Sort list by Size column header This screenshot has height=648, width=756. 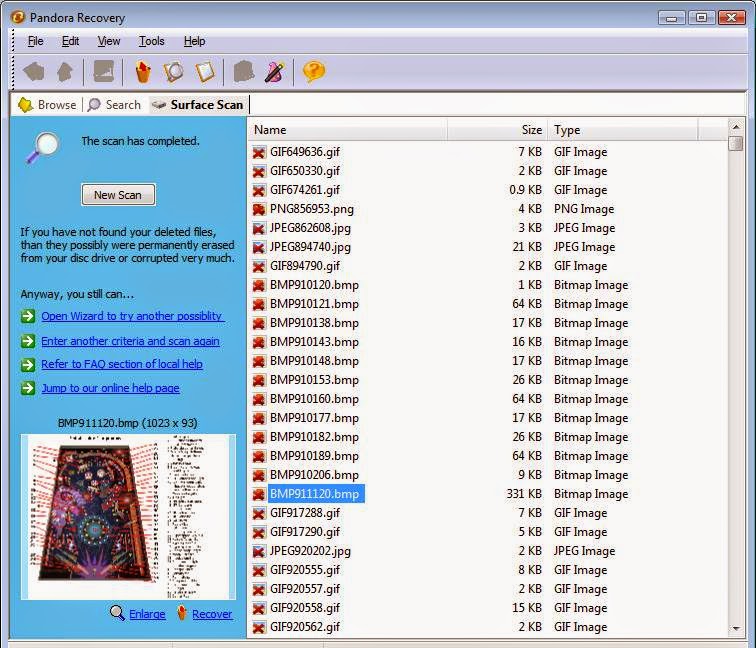tap(498, 130)
